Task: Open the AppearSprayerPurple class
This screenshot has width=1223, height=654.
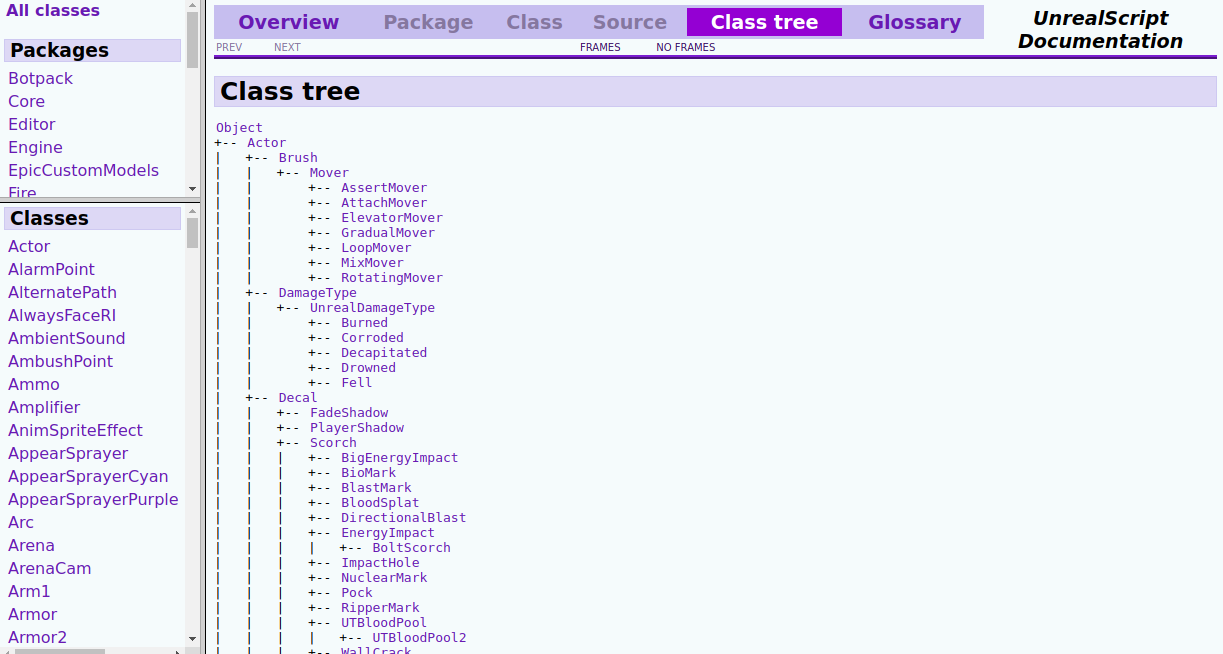Action: [x=93, y=499]
